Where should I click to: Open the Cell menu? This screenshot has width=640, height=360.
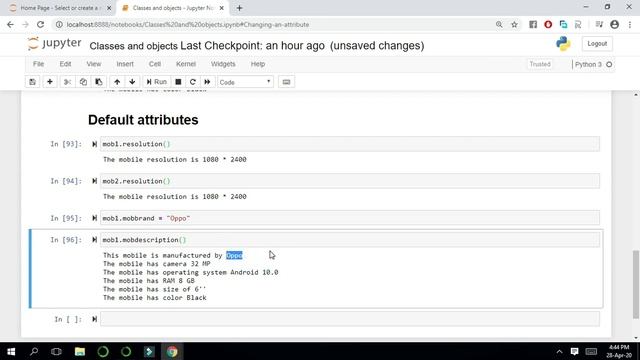[x=155, y=64]
